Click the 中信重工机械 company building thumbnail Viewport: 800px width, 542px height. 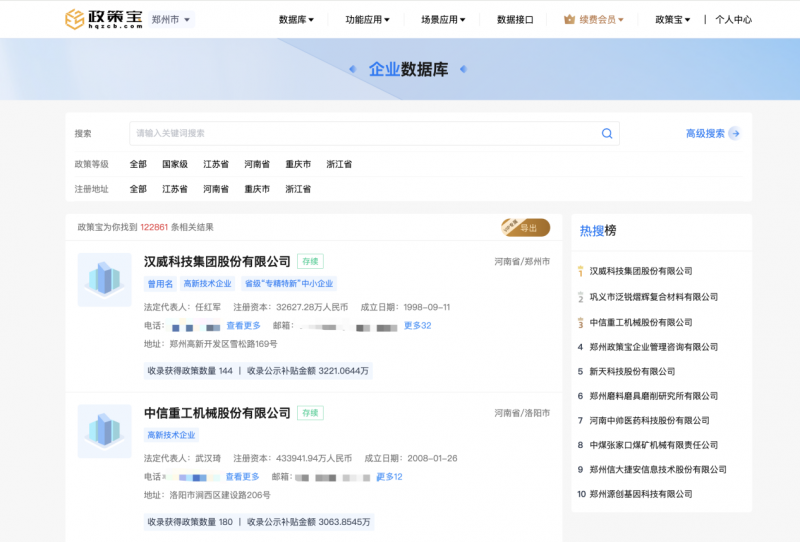105,431
